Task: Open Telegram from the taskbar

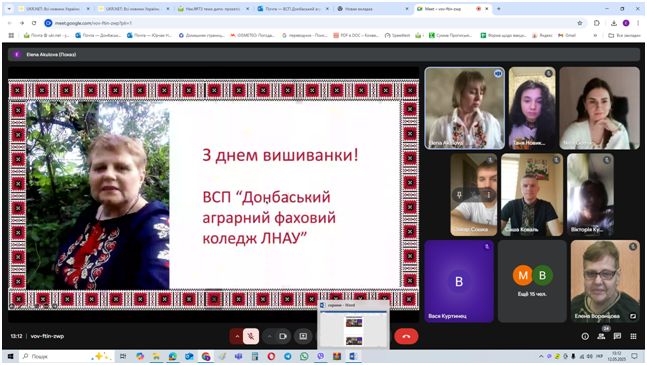Action: click(x=288, y=356)
